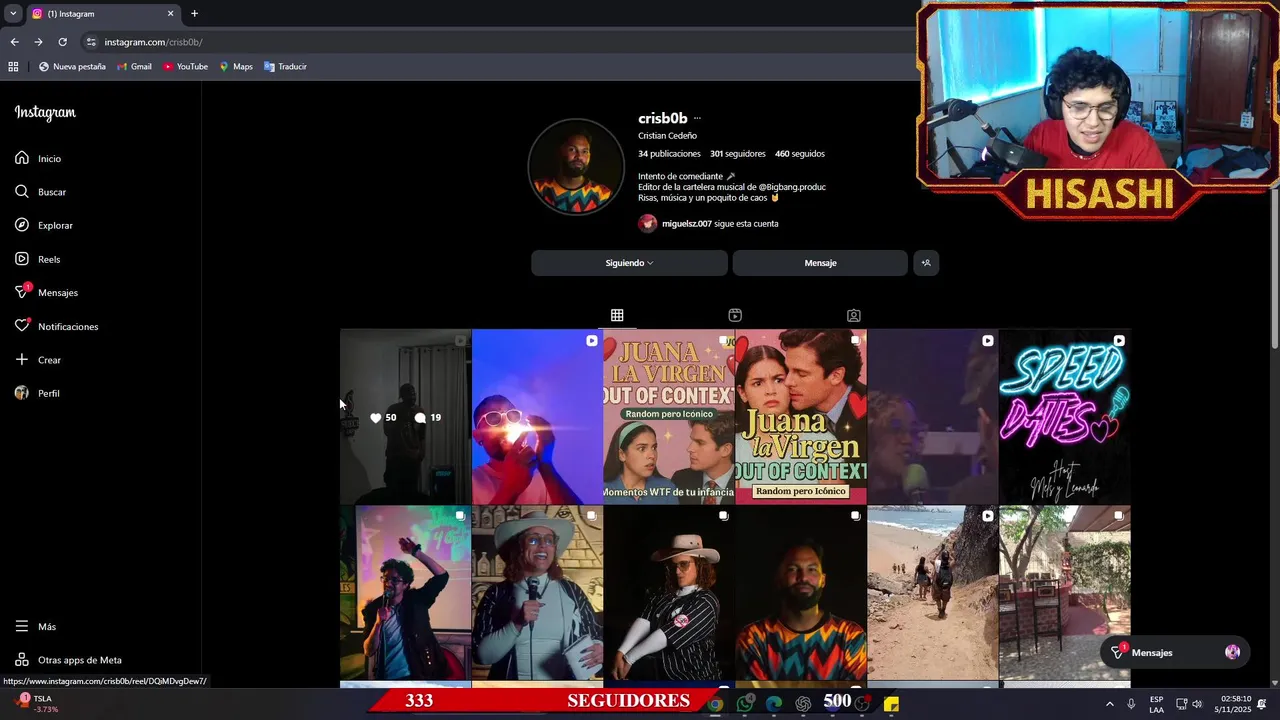Open the apps grid in bookmarks bar
The width and height of the screenshot is (1280, 720).
click(13, 67)
